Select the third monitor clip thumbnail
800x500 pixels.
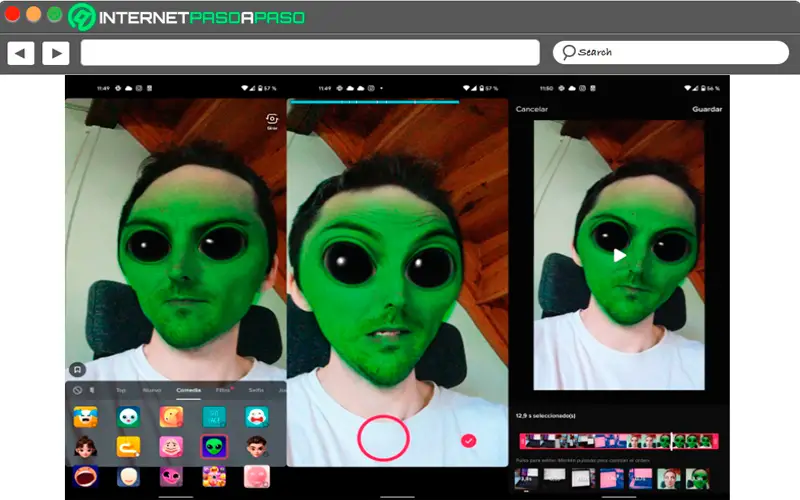(583, 479)
